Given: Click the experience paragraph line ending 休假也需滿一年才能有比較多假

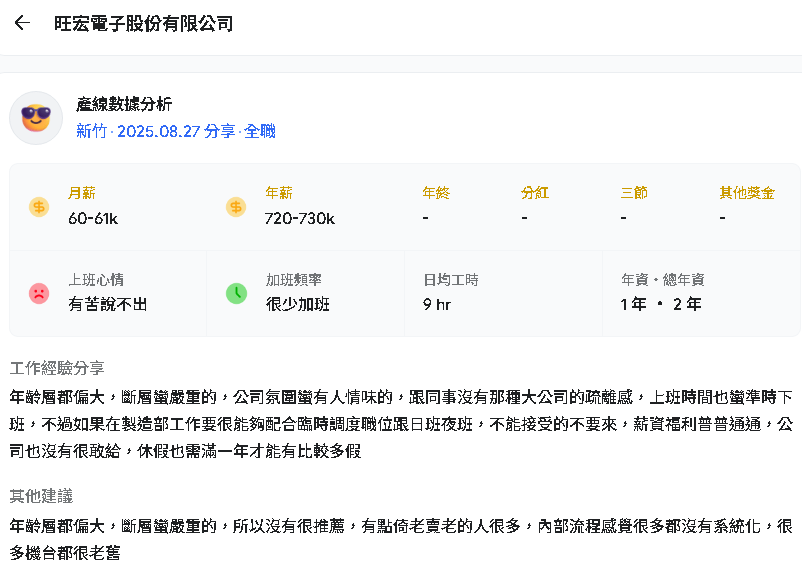Looking at the screenshot, I should (185, 451).
